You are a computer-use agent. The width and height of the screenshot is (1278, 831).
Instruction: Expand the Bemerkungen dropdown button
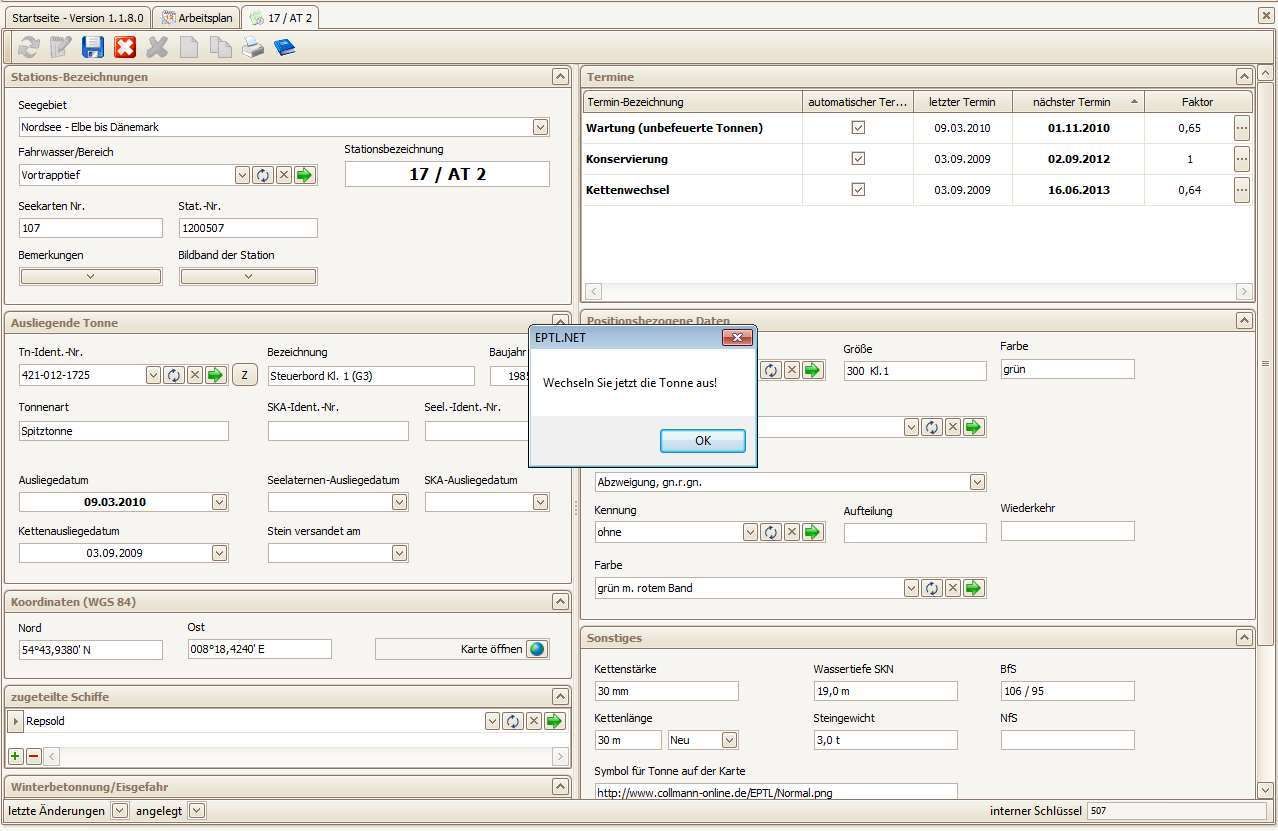pyautogui.click(x=90, y=276)
